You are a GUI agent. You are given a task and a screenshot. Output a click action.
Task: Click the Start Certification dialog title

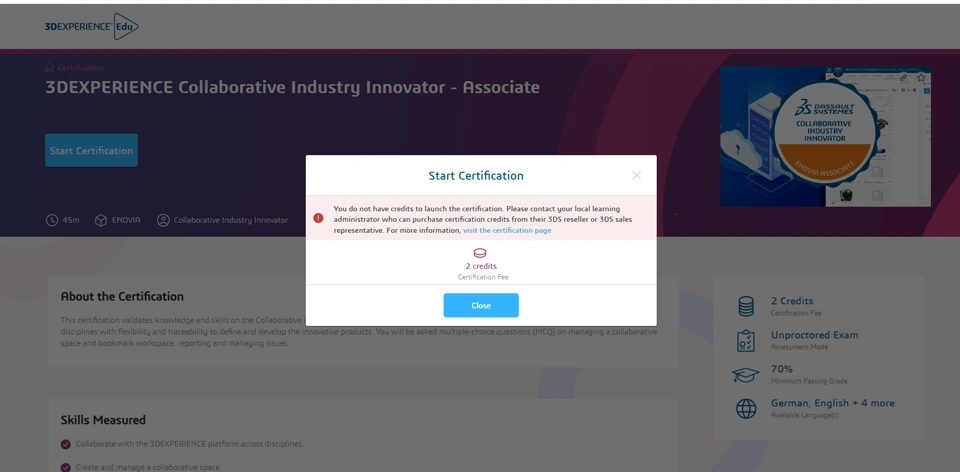coord(476,176)
